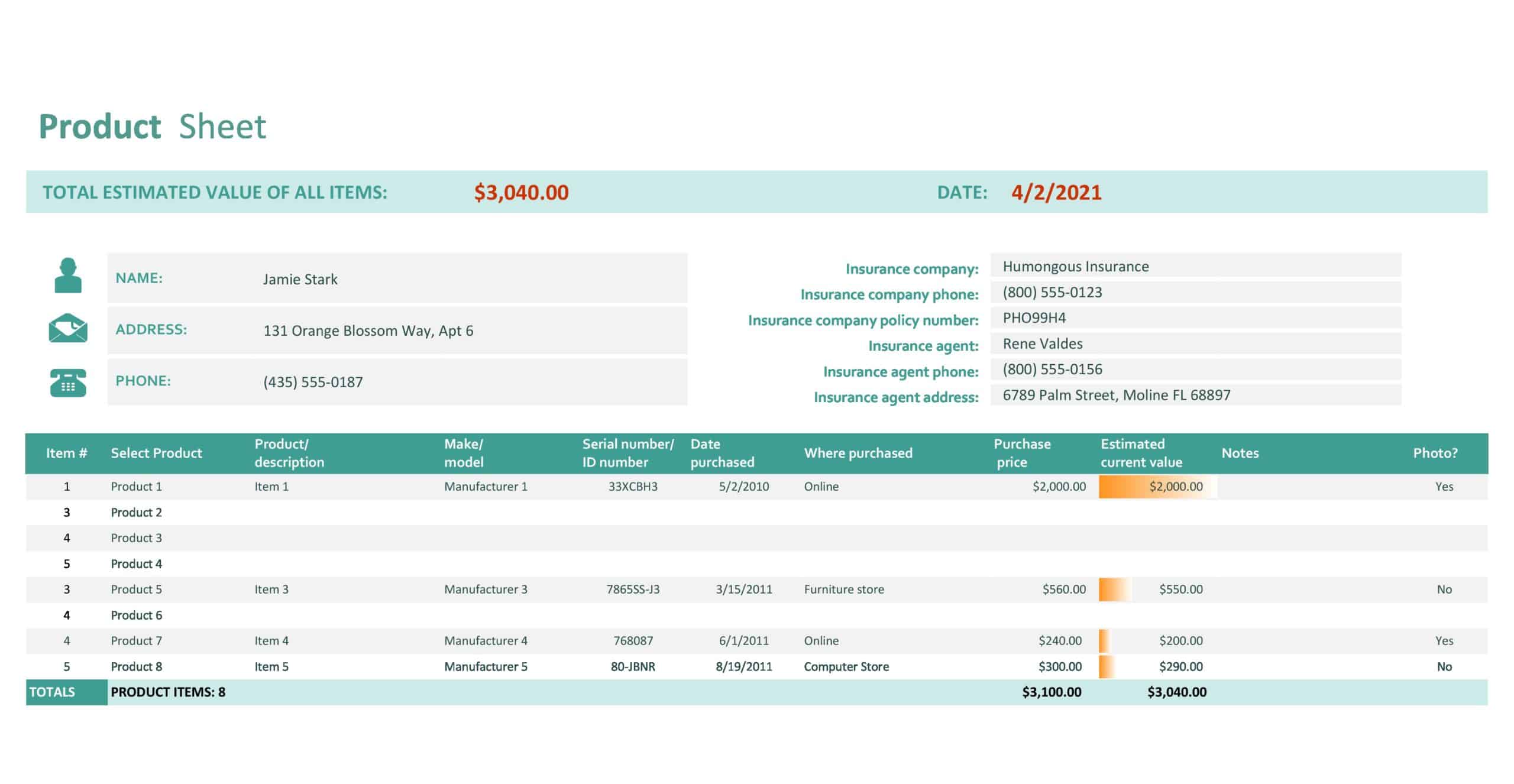1514x784 pixels.
Task: Click the Photo? column header
Action: tap(1435, 453)
